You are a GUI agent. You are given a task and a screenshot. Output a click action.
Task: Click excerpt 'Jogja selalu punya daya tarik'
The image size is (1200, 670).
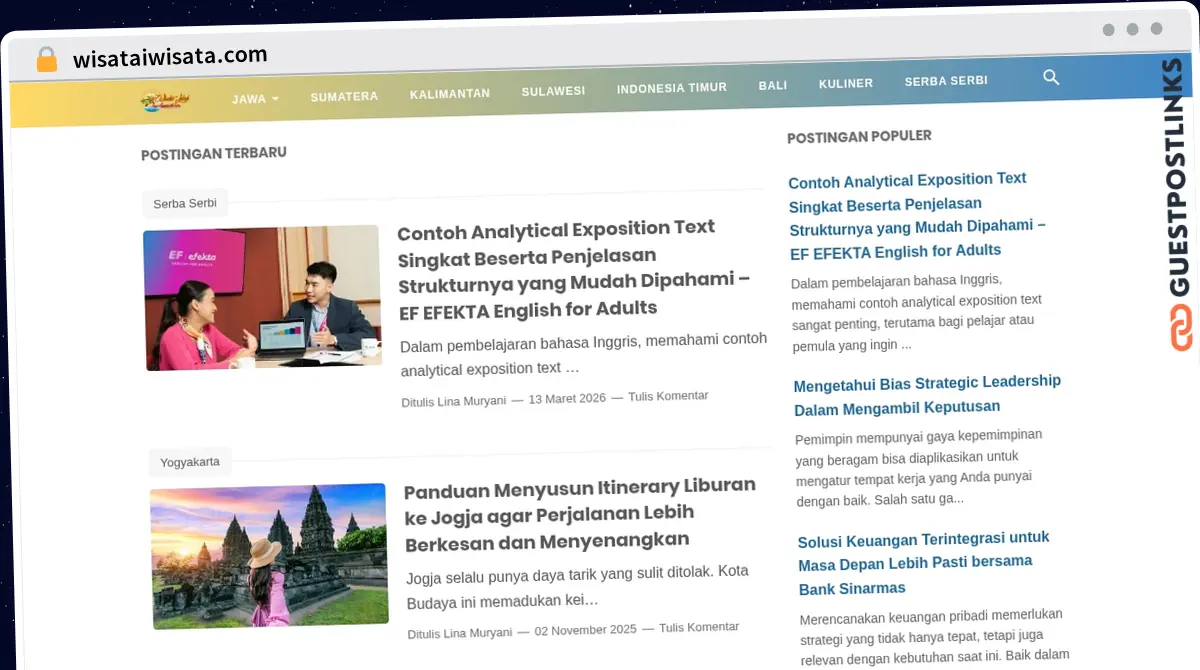pos(577,587)
